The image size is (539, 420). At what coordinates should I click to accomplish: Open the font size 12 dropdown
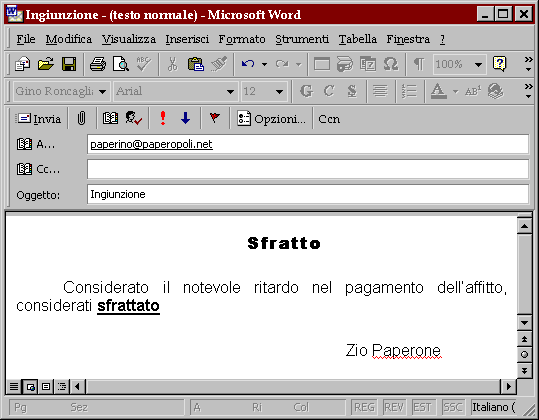[279, 91]
